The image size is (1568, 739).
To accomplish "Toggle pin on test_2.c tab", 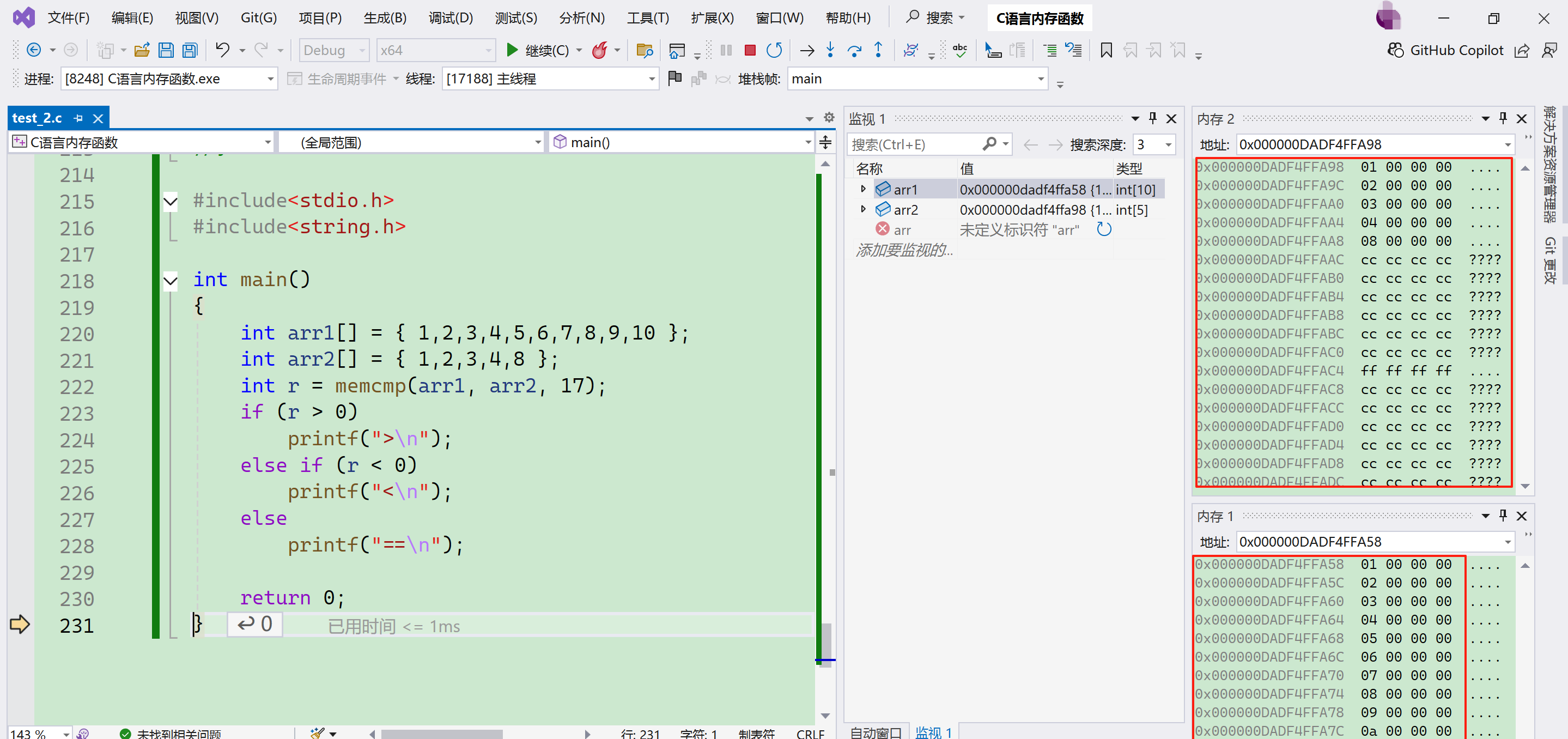I will (x=78, y=118).
